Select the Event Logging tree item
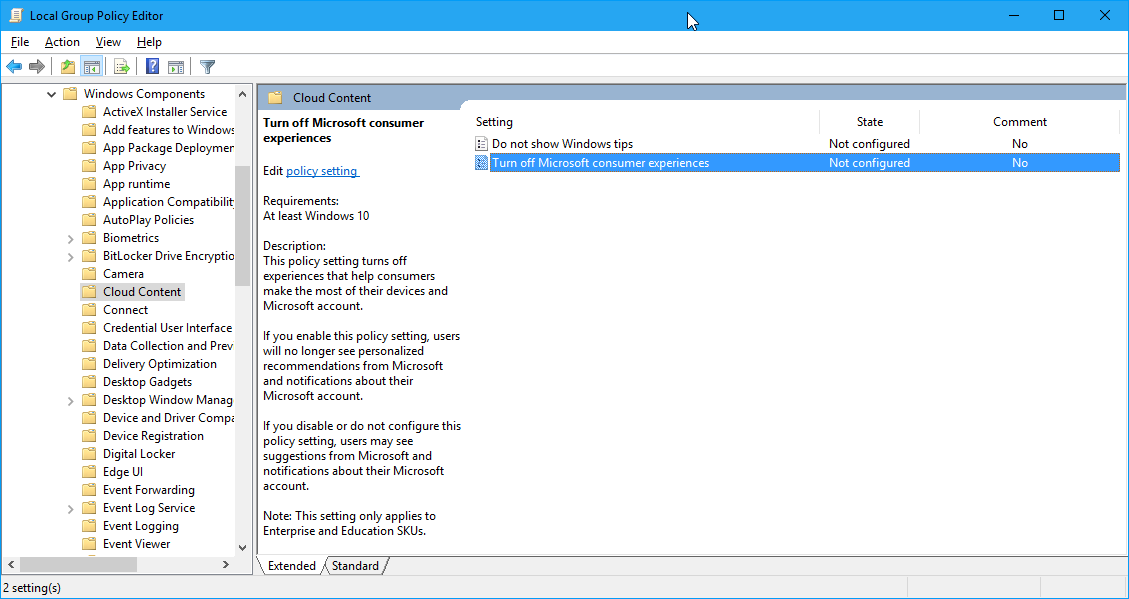The width and height of the screenshot is (1129, 599). click(x=141, y=526)
